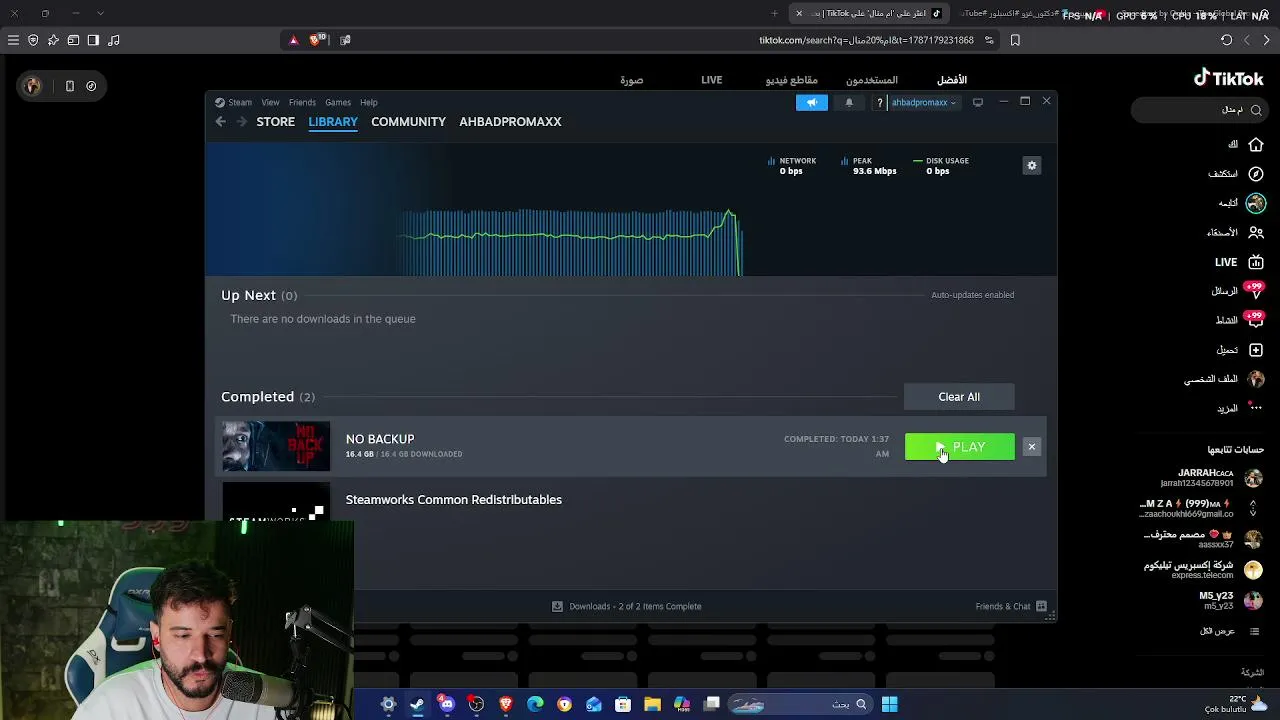This screenshot has width=1280, height=720.
Task: Open the browser music note icon
Action: [x=113, y=40]
